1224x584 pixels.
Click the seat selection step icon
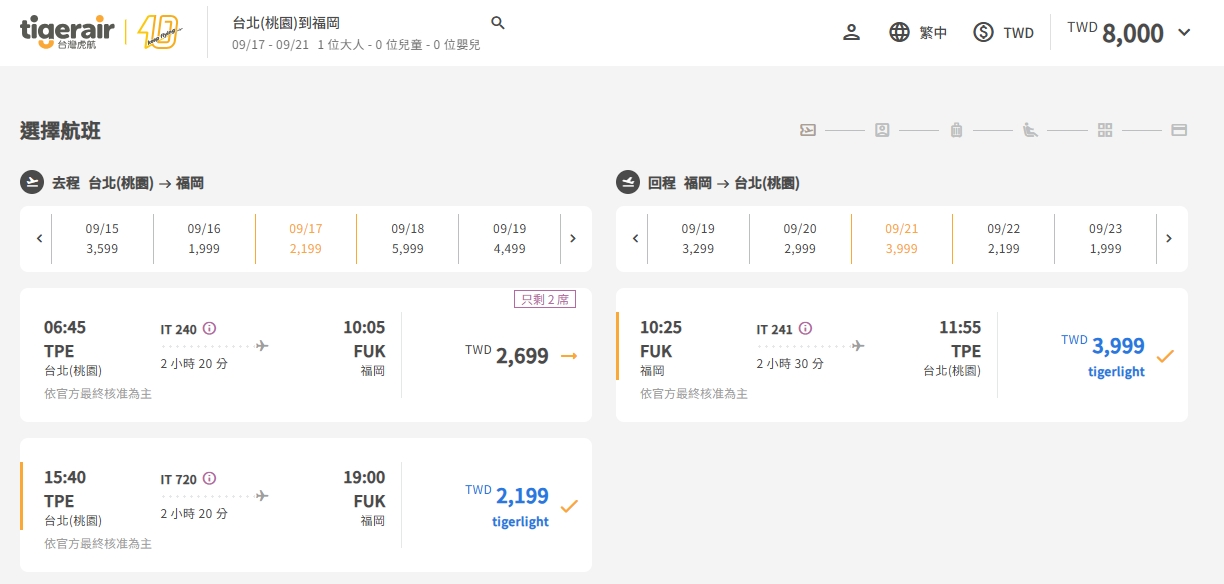[x=1030, y=130]
